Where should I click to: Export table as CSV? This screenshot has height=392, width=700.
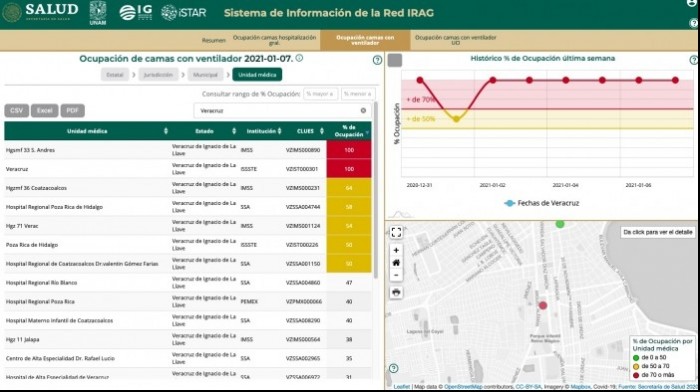(17, 111)
